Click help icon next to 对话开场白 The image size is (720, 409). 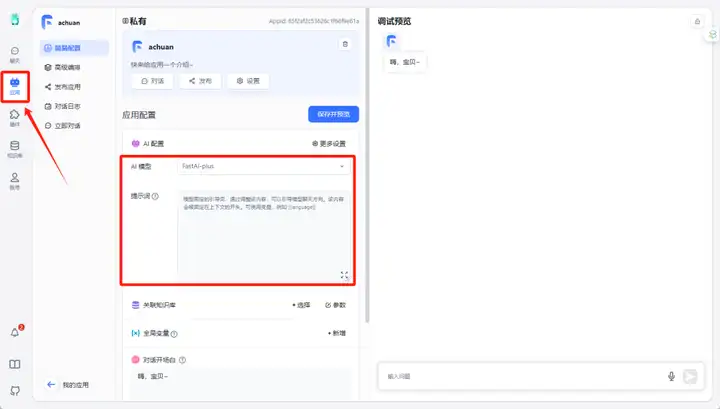click(x=182, y=360)
